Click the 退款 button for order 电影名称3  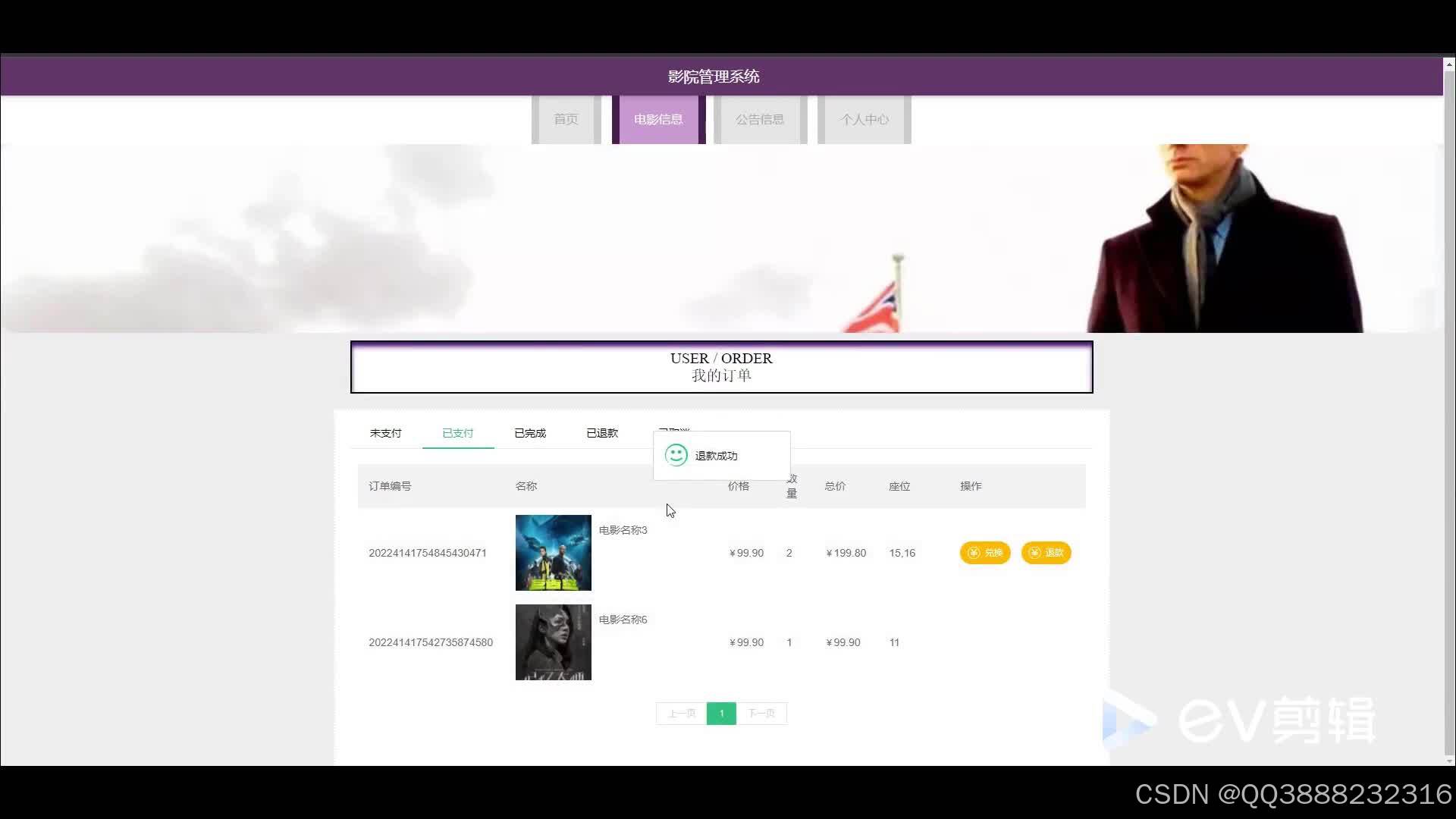(1046, 553)
